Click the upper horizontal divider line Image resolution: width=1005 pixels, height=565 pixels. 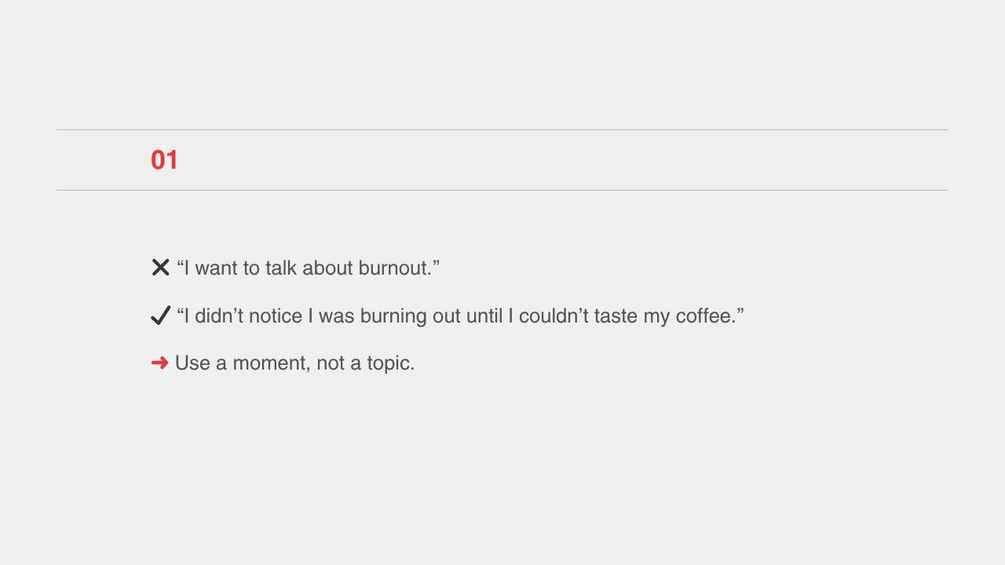tap(502, 129)
